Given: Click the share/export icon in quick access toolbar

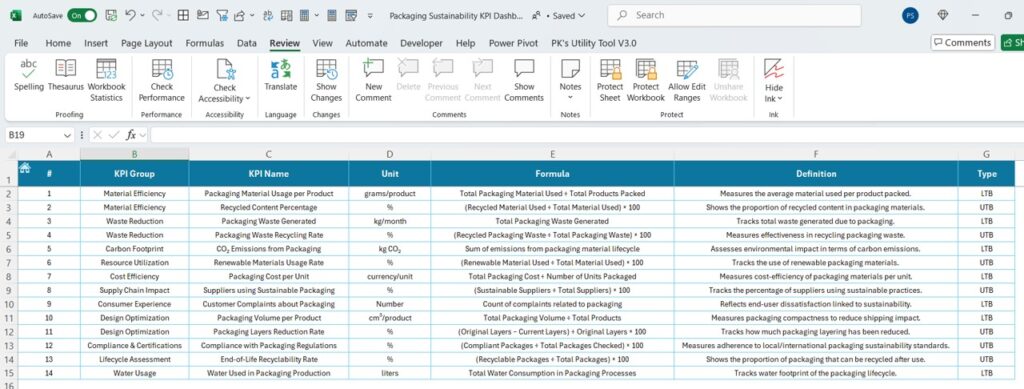Looking at the screenshot, I should (240, 15).
